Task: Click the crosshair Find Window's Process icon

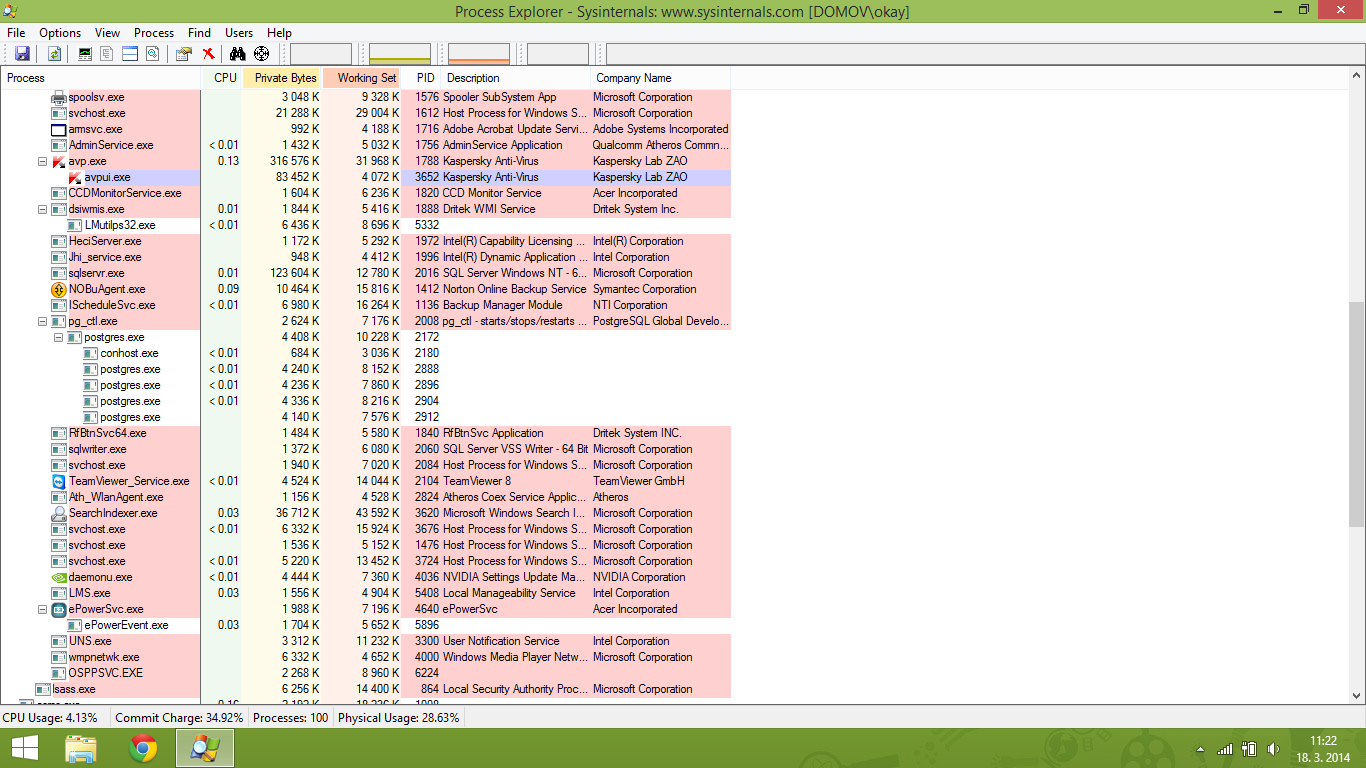Action: pyautogui.click(x=262, y=54)
